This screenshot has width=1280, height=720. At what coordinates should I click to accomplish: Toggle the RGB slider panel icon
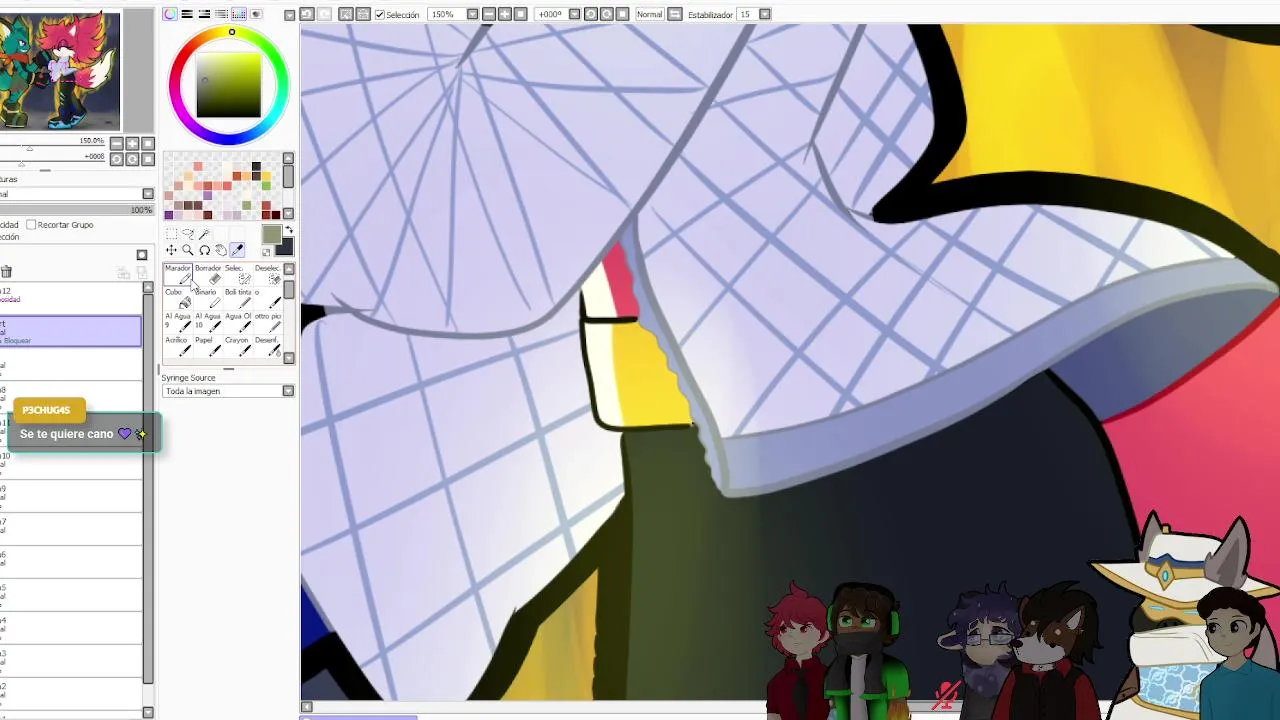[187, 14]
